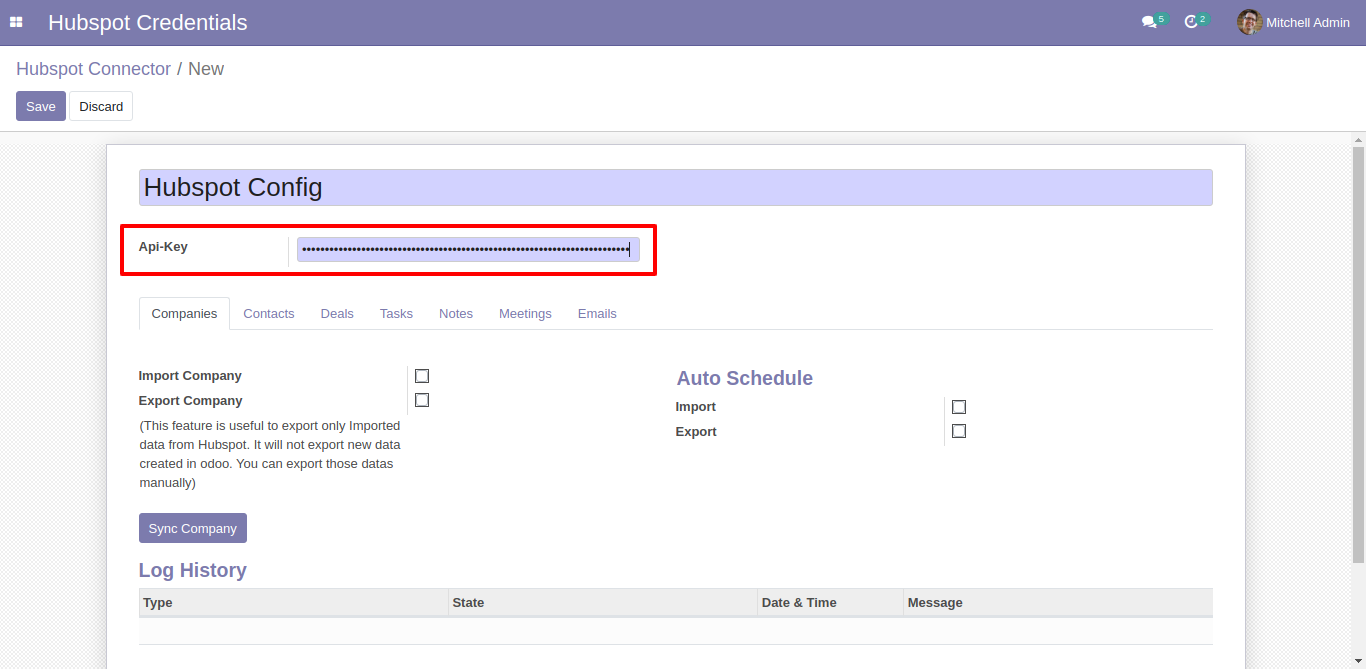
Task: Edit the Hubspot Config name field
Action: 675,187
